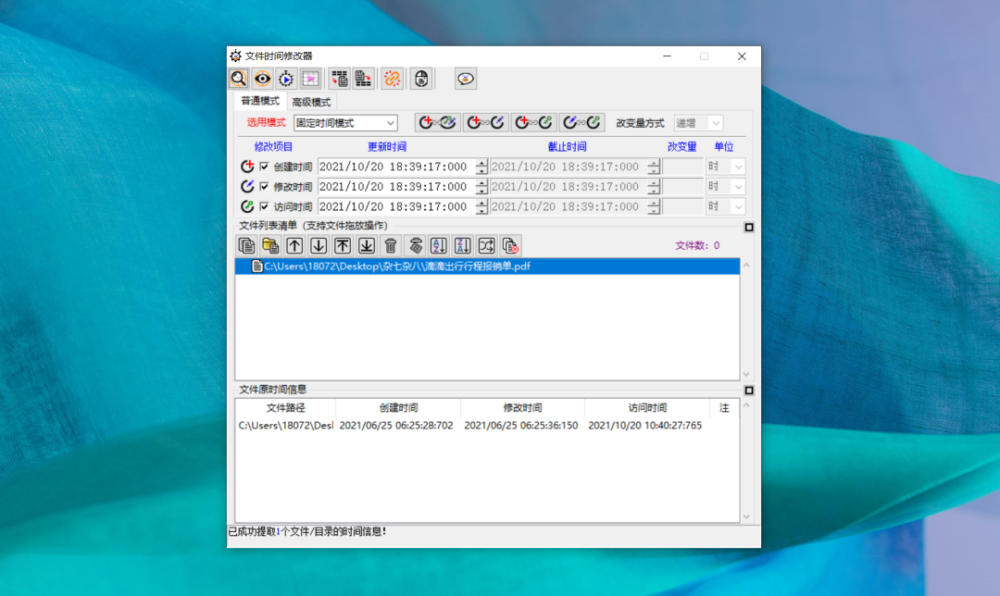Click the file list scrollbar down arrow

[x=746, y=374]
